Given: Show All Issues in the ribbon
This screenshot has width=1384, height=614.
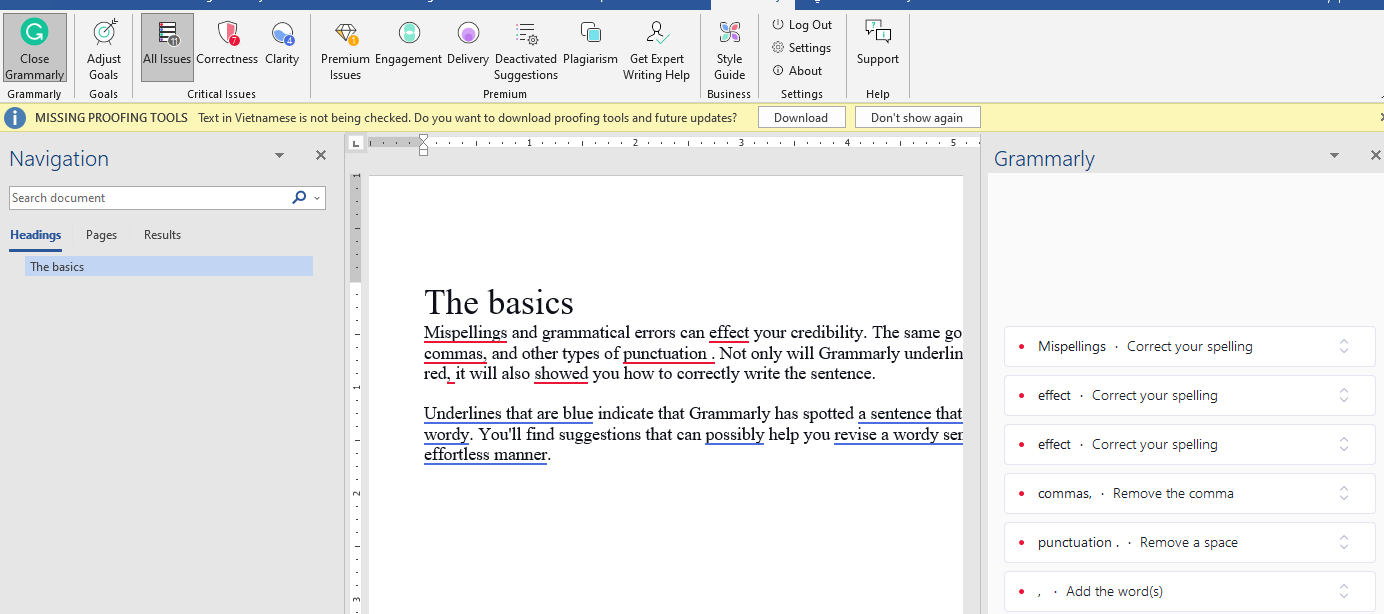Looking at the screenshot, I should 167,49.
